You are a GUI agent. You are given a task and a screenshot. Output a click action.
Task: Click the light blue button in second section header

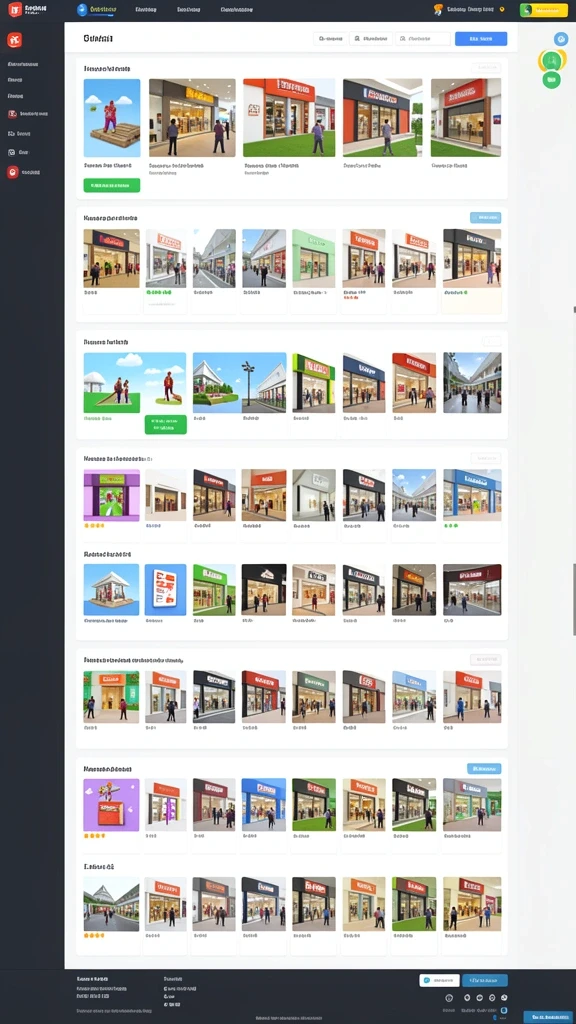[485, 217]
